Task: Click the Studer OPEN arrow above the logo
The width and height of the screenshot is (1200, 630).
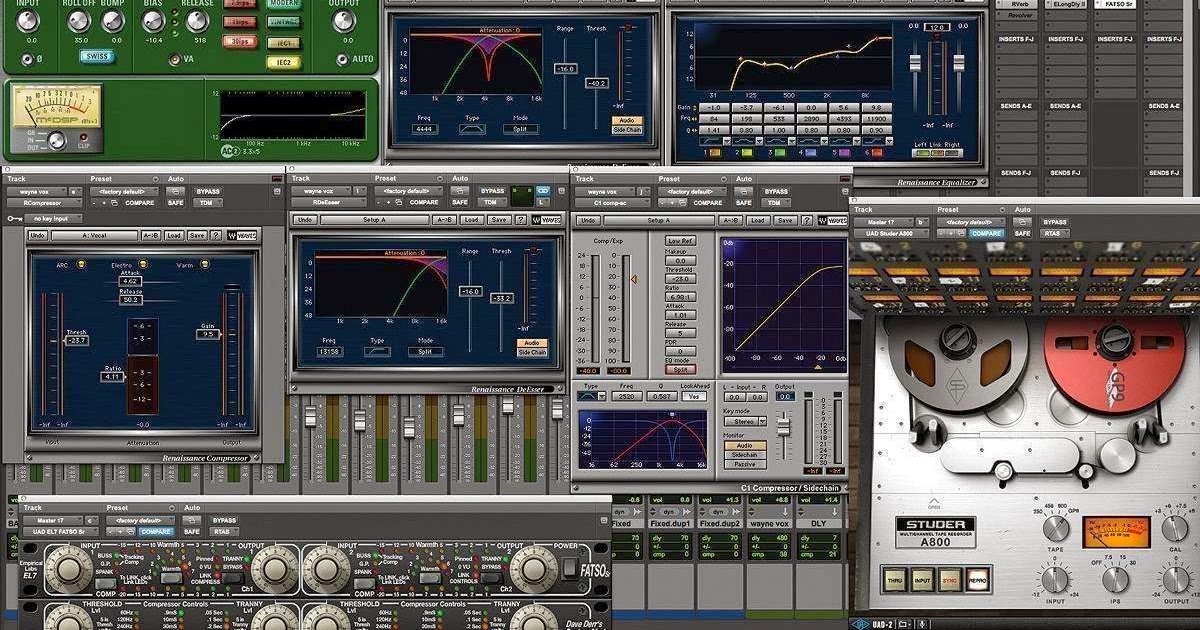Action: [x=934, y=502]
